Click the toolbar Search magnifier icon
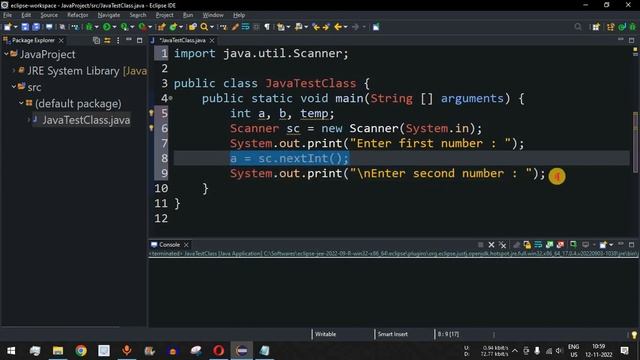 click(204, 27)
